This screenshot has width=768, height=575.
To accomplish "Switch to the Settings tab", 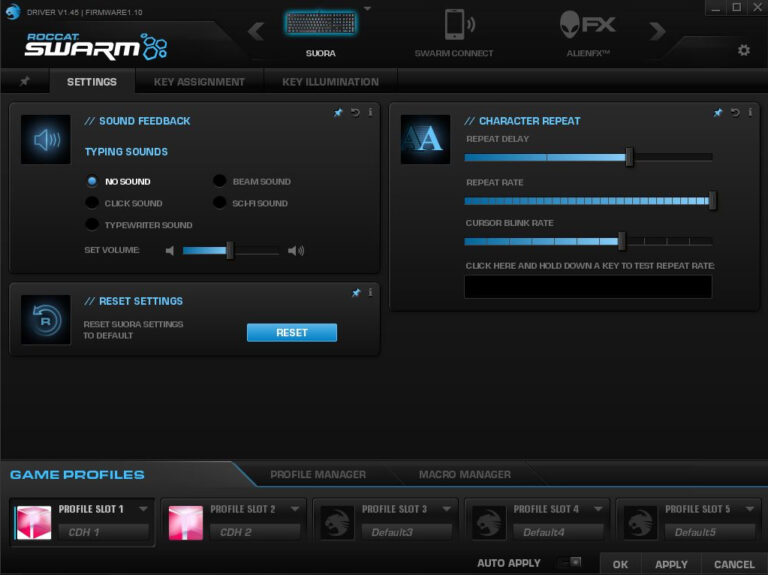I will point(92,81).
